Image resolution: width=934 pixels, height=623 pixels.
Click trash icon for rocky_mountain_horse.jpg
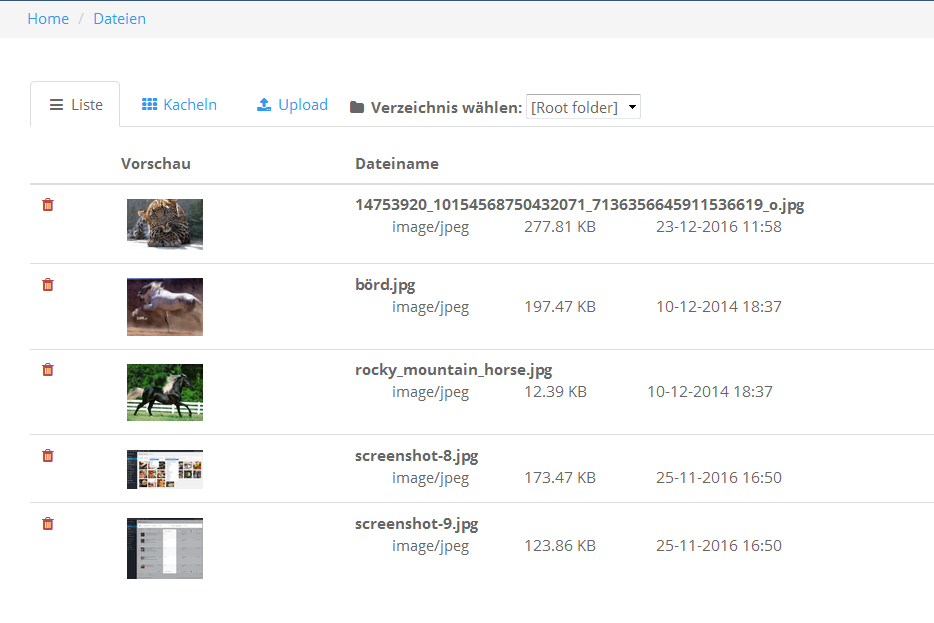(x=48, y=370)
